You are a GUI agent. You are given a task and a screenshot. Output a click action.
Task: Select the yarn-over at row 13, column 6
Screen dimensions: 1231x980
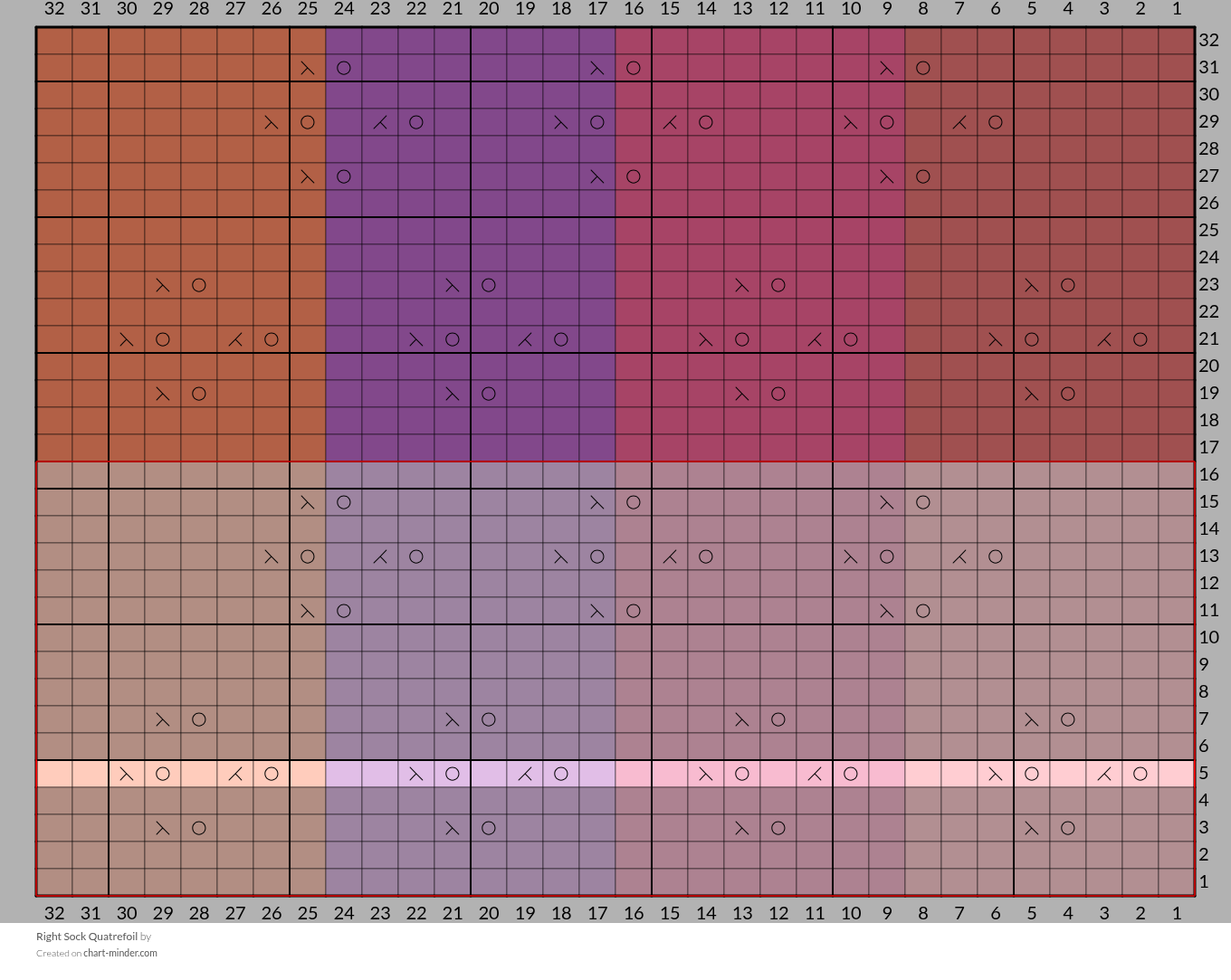pos(996,557)
